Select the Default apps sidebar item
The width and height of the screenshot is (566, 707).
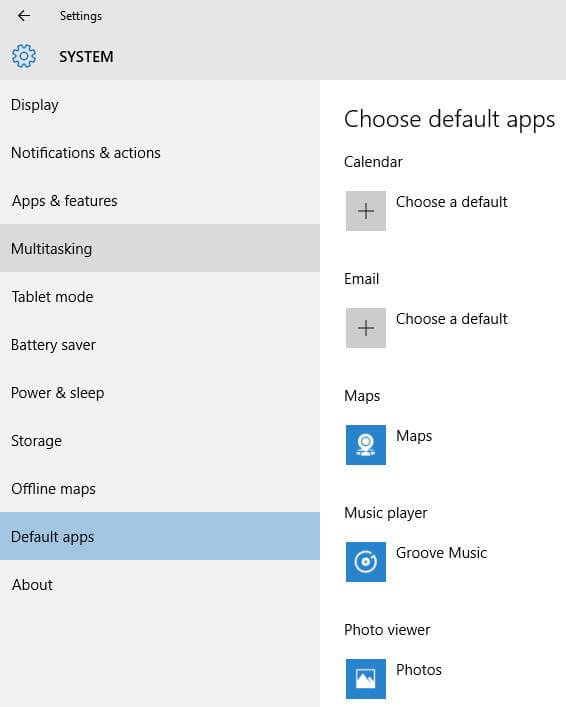[160, 537]
